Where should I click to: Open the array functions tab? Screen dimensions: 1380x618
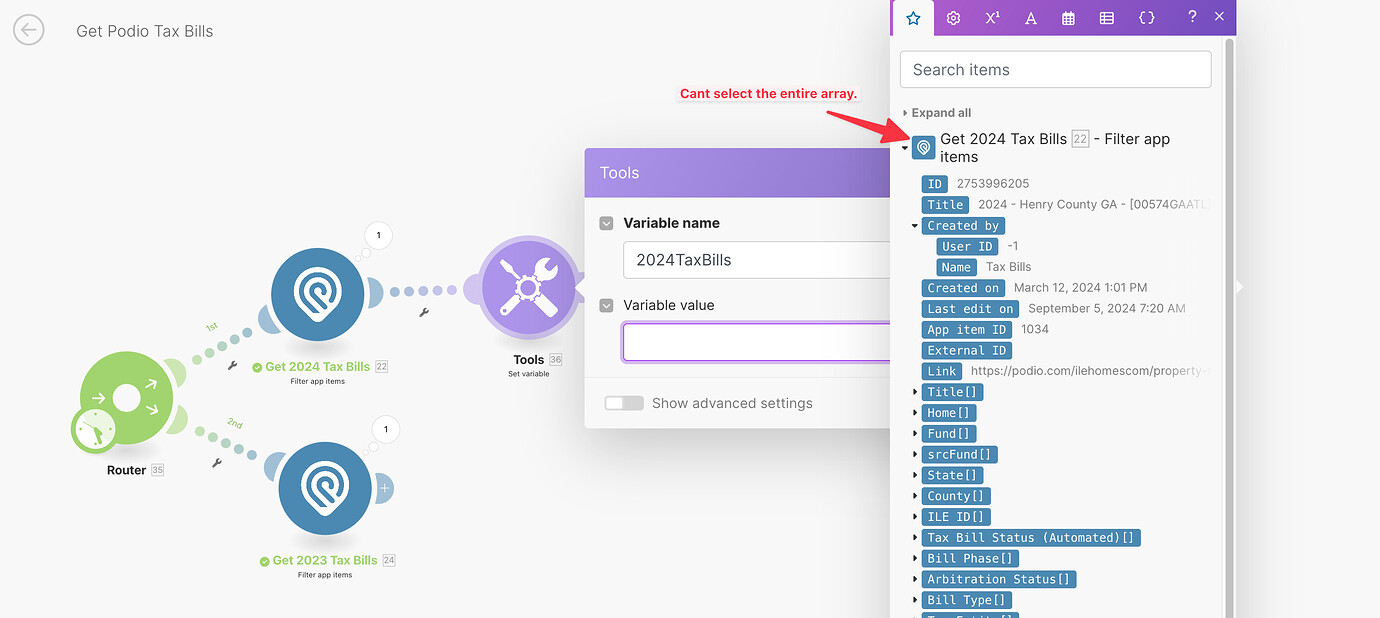(x=1106, y=17)
